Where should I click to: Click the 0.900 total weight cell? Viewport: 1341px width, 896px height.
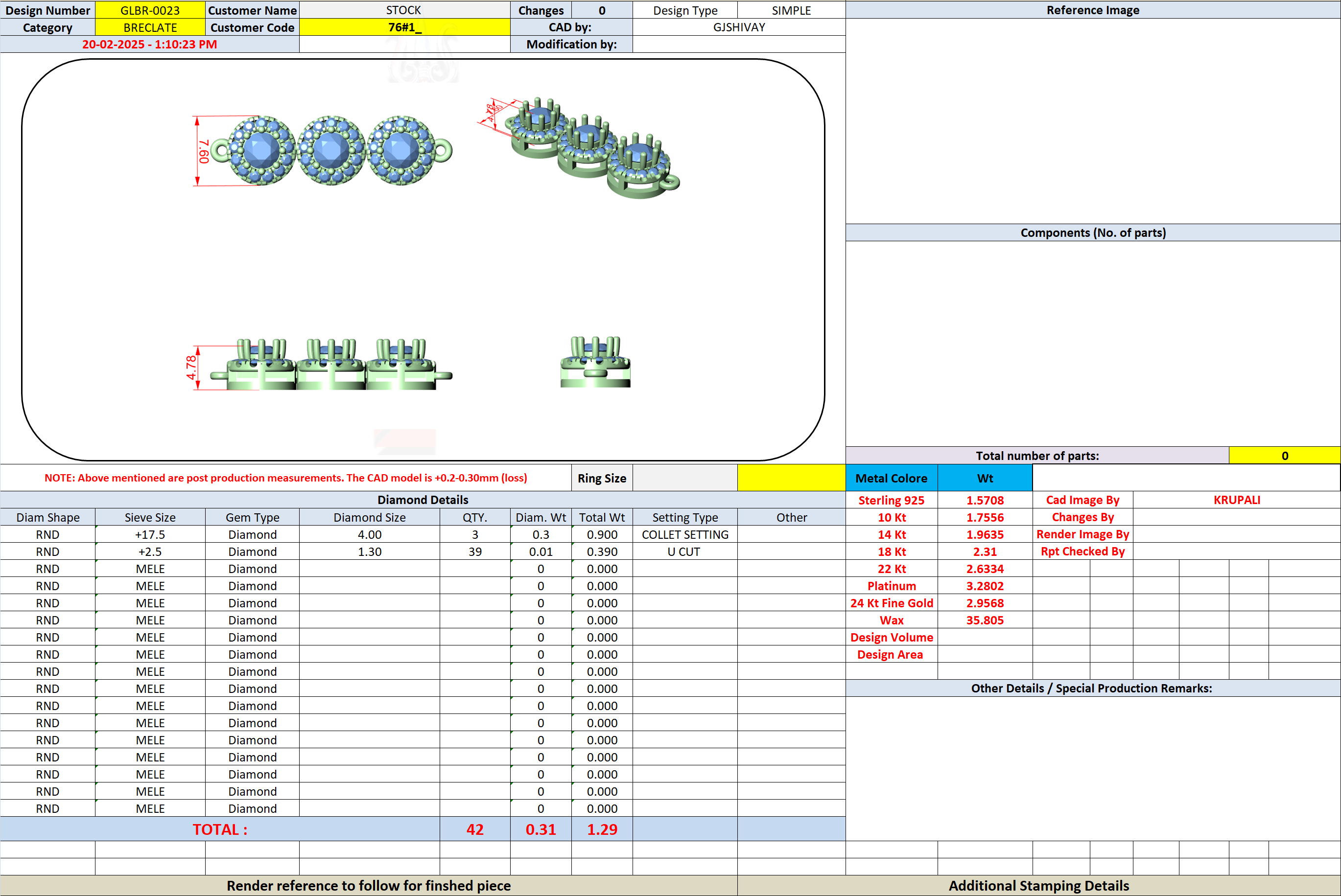coord(602,534)
